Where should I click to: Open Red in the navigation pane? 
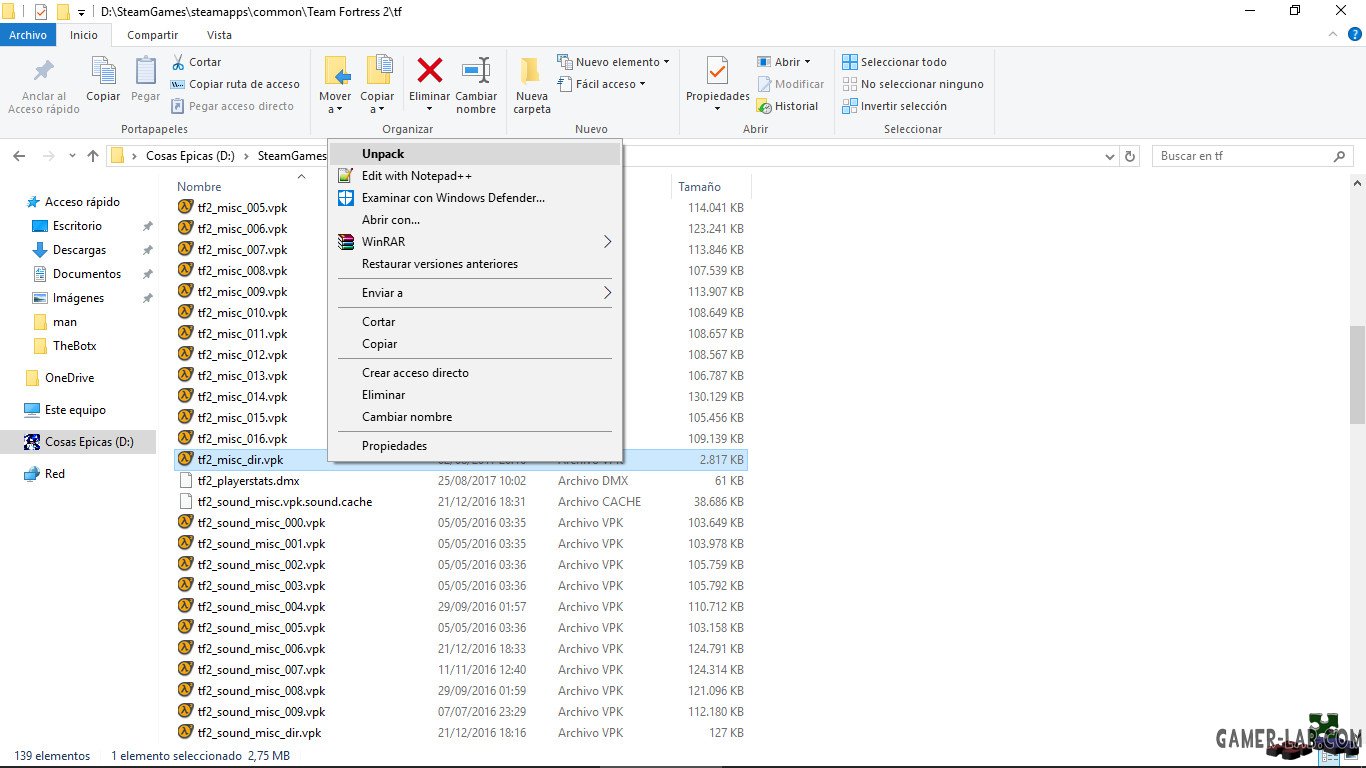(x=55, y=474)
